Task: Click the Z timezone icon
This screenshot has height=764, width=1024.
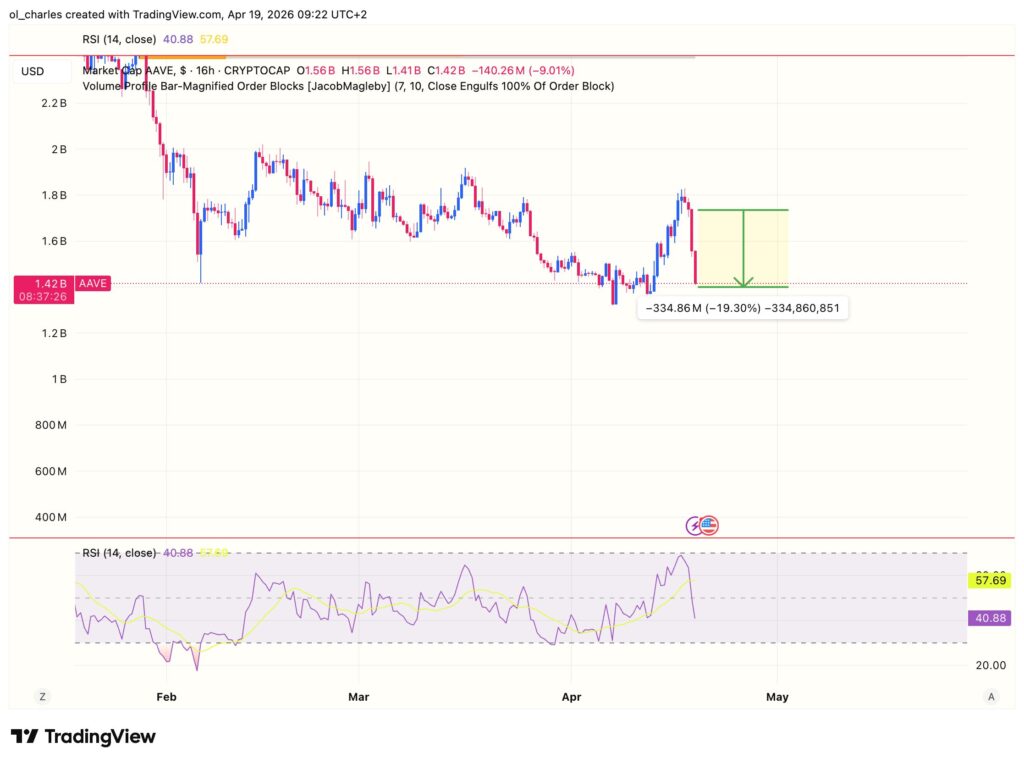Action: 43,696
